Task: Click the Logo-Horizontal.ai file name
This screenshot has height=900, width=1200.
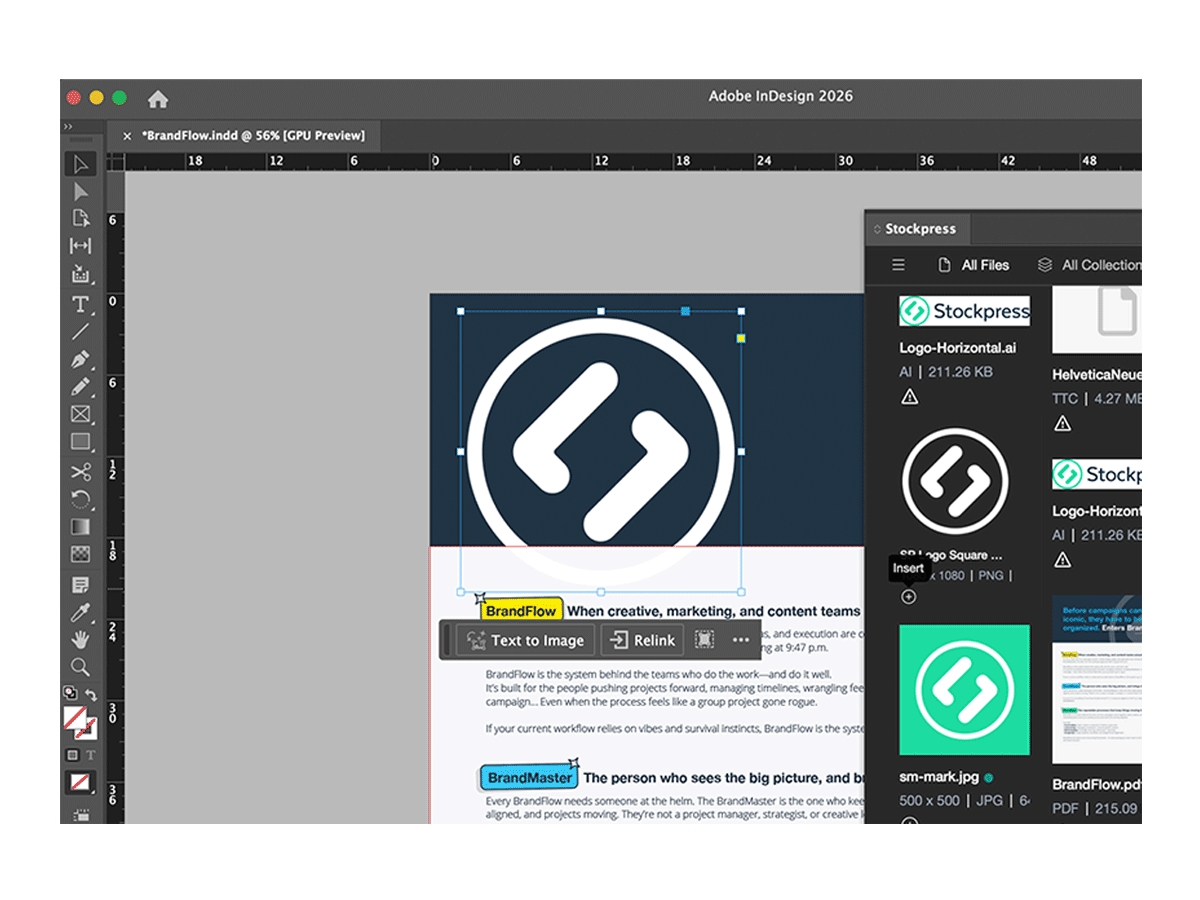Action: click(x=958, y=348)
